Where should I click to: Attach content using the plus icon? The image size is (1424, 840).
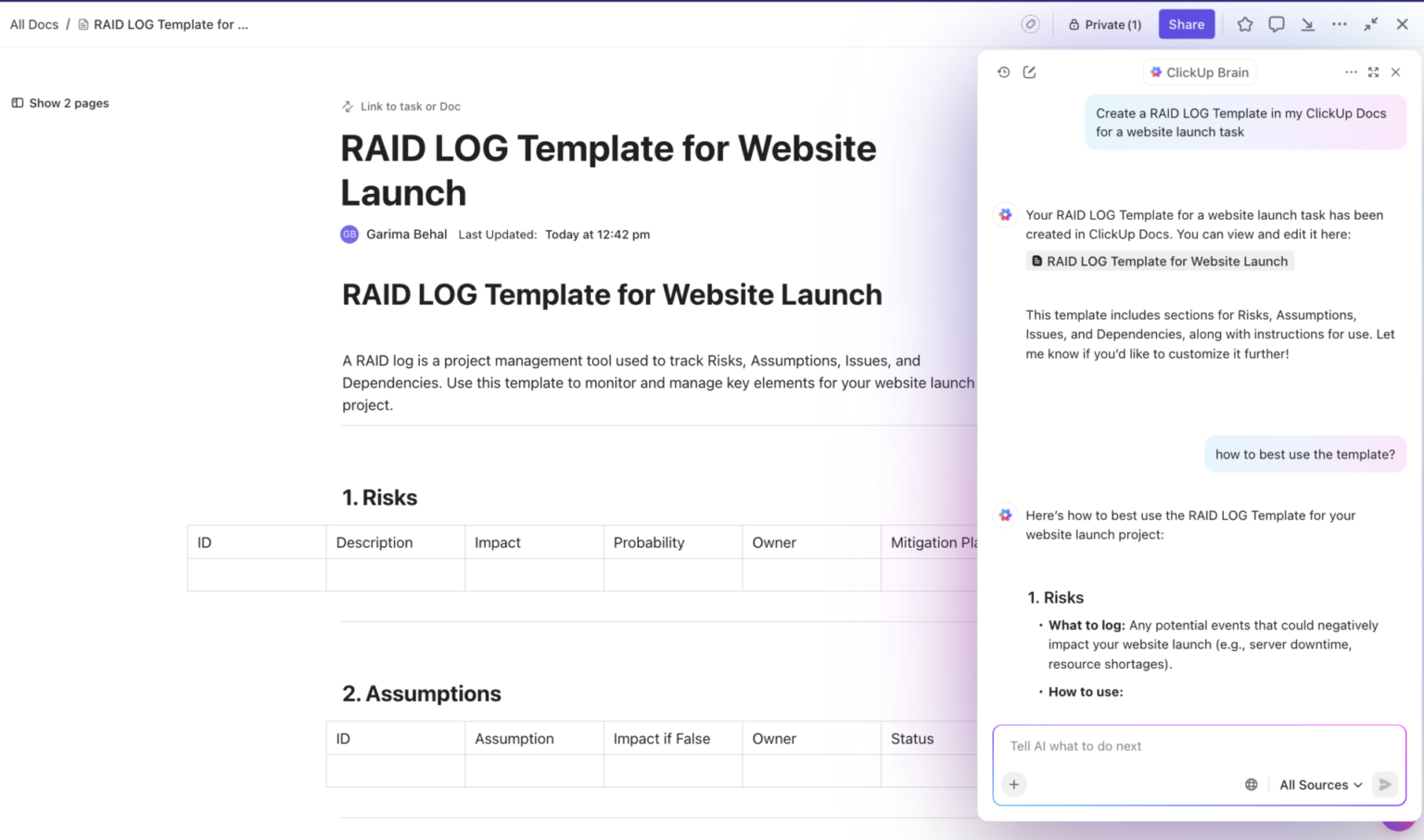1013,784
